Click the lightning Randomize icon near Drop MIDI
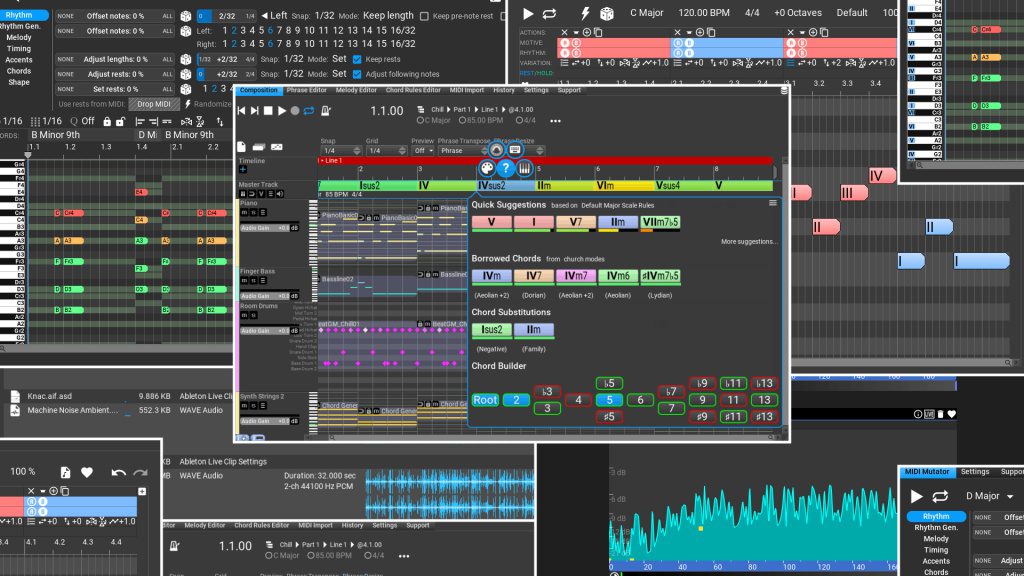Screen dimensions: 1024x576 click(x=188, y=104)
